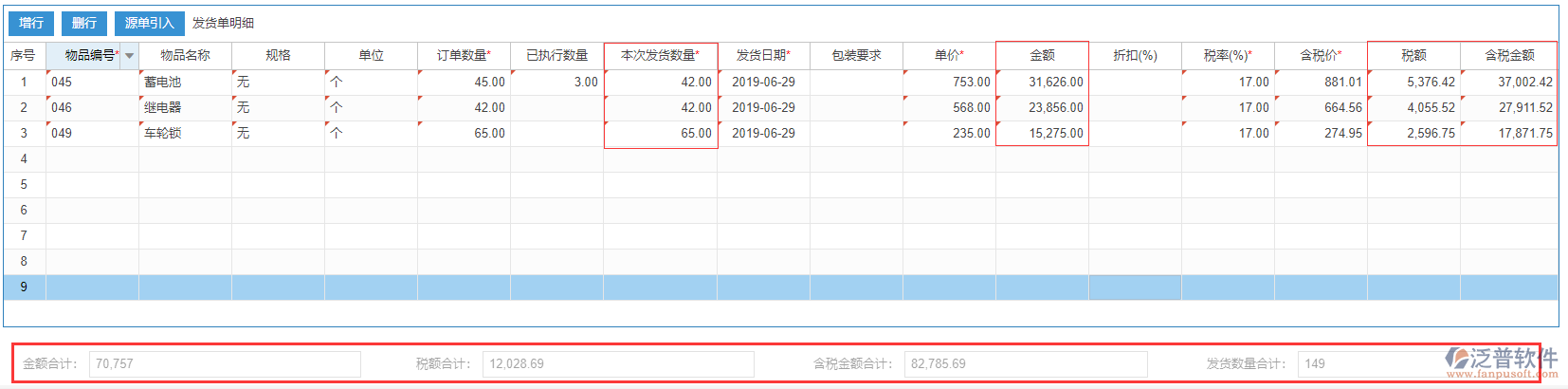The width and height of the screenshot is (1568, 389).
Task: Click tax-inclusive price cell 664.56
Action: tap(1321, 108)
